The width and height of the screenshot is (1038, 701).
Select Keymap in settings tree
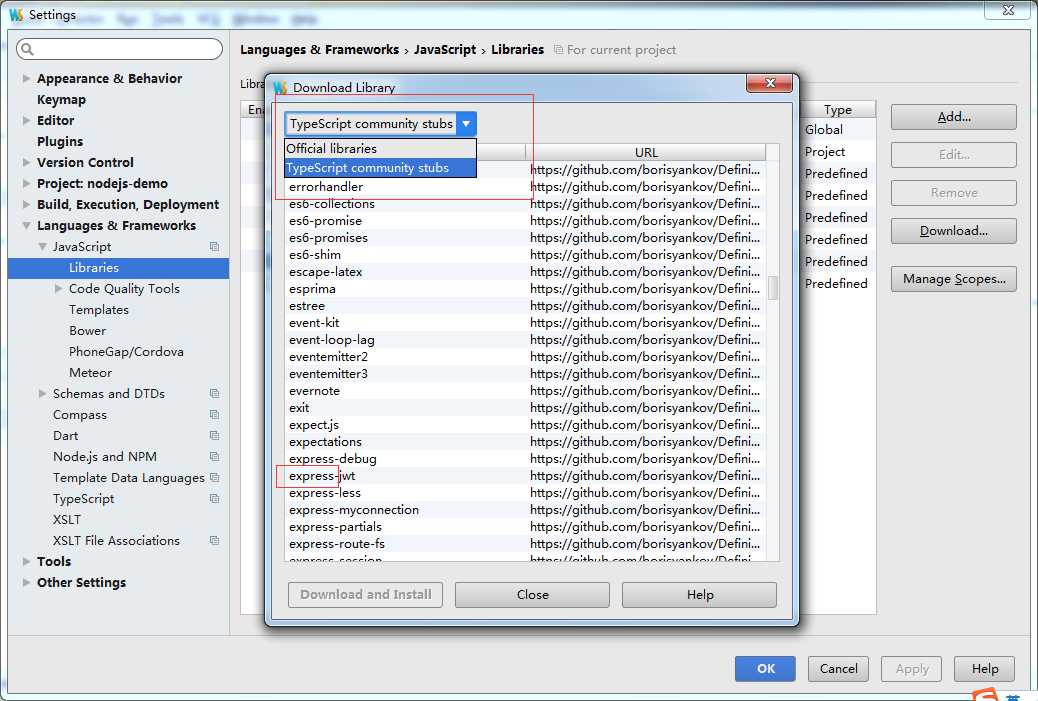[x=62, y=99]
